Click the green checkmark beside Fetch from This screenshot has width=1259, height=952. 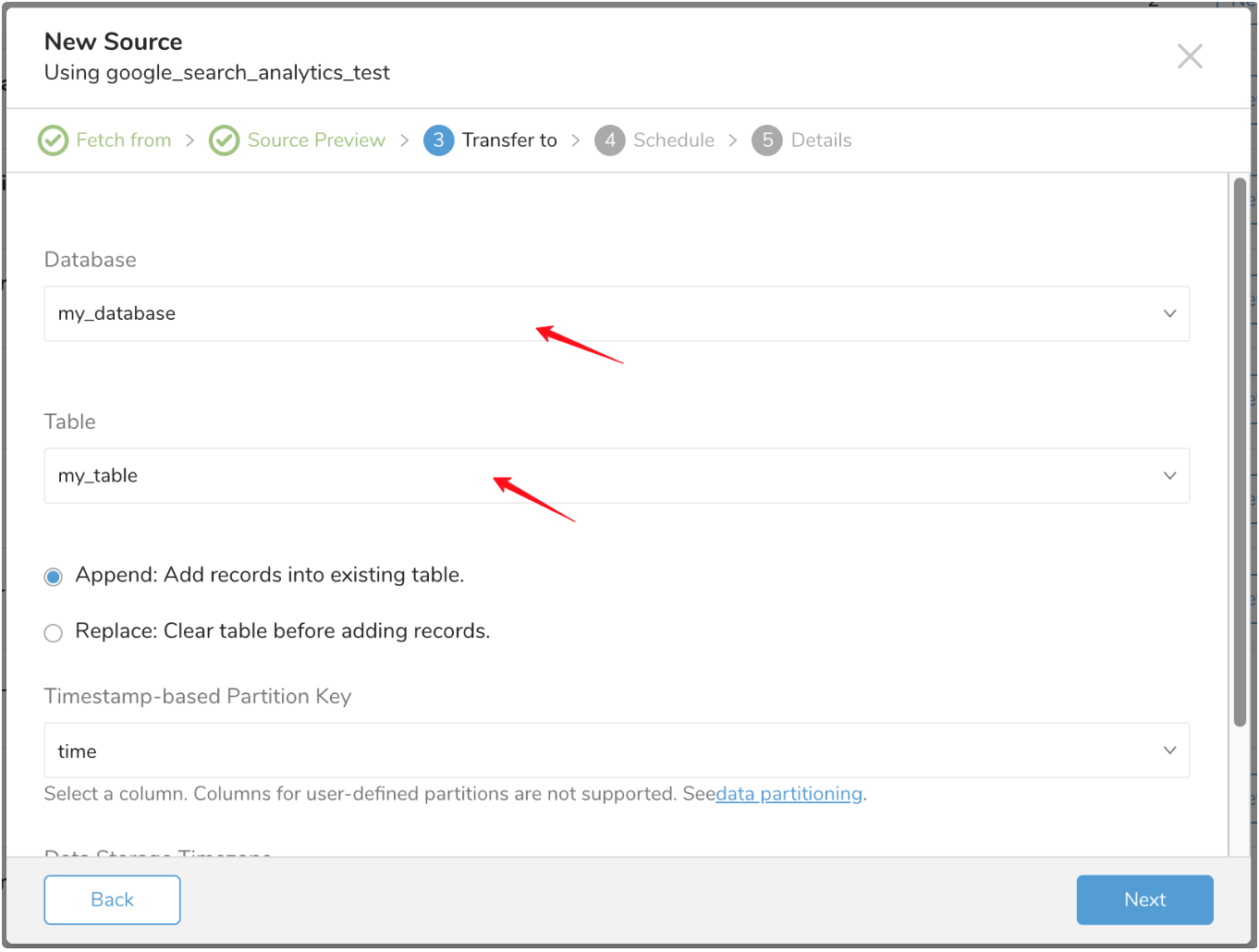pos(53,140)
